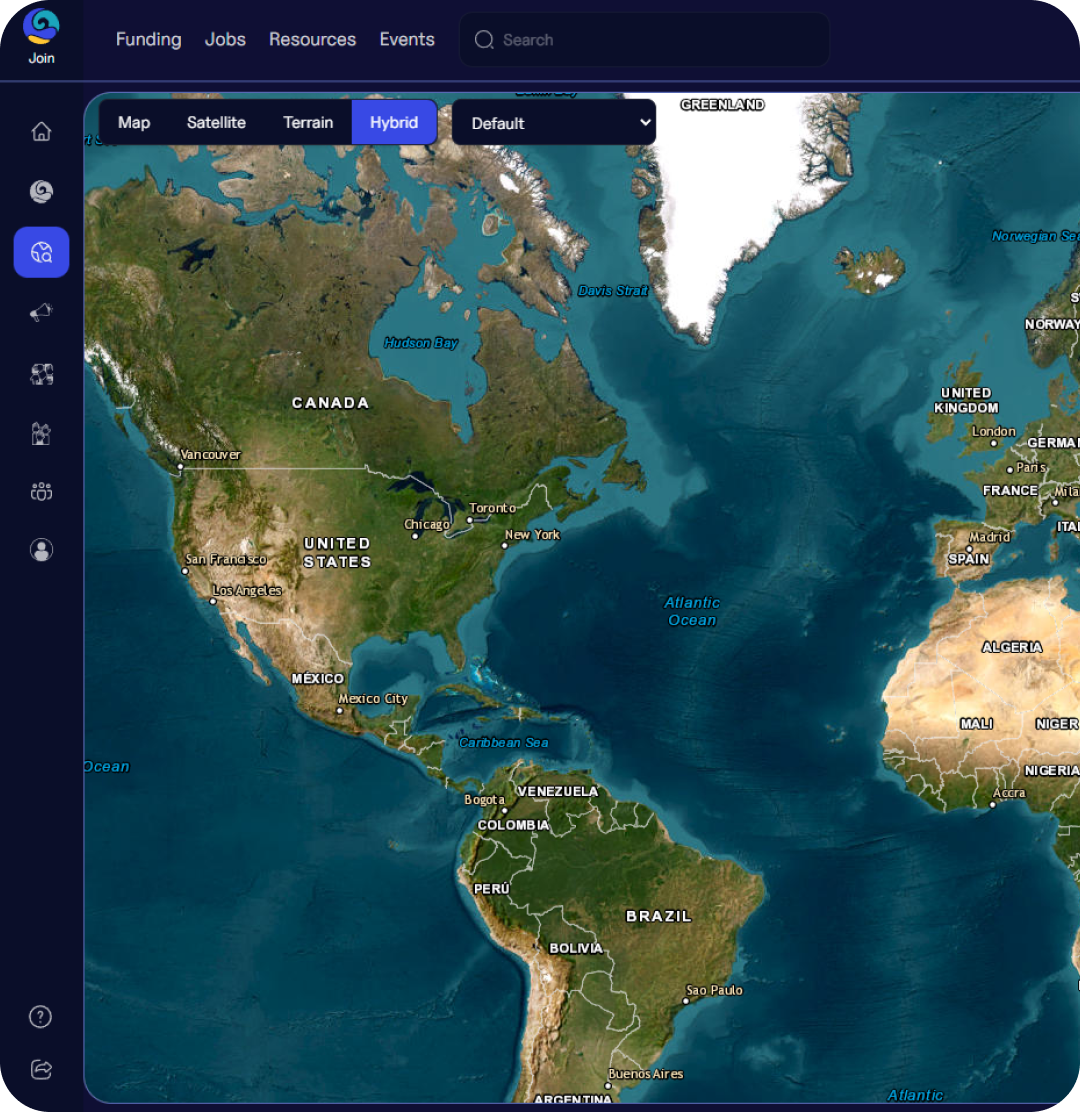Open the map discovery tool (highlighted sidebar icon)

pos(41,252)
